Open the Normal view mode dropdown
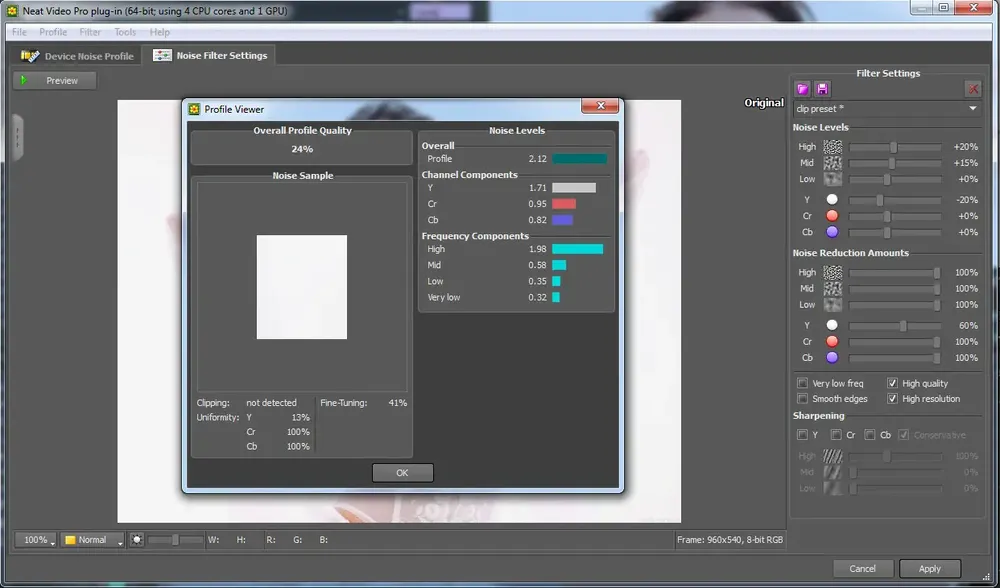The height and width of the screenshot is (588, 1000). click(x=92, y=540)
